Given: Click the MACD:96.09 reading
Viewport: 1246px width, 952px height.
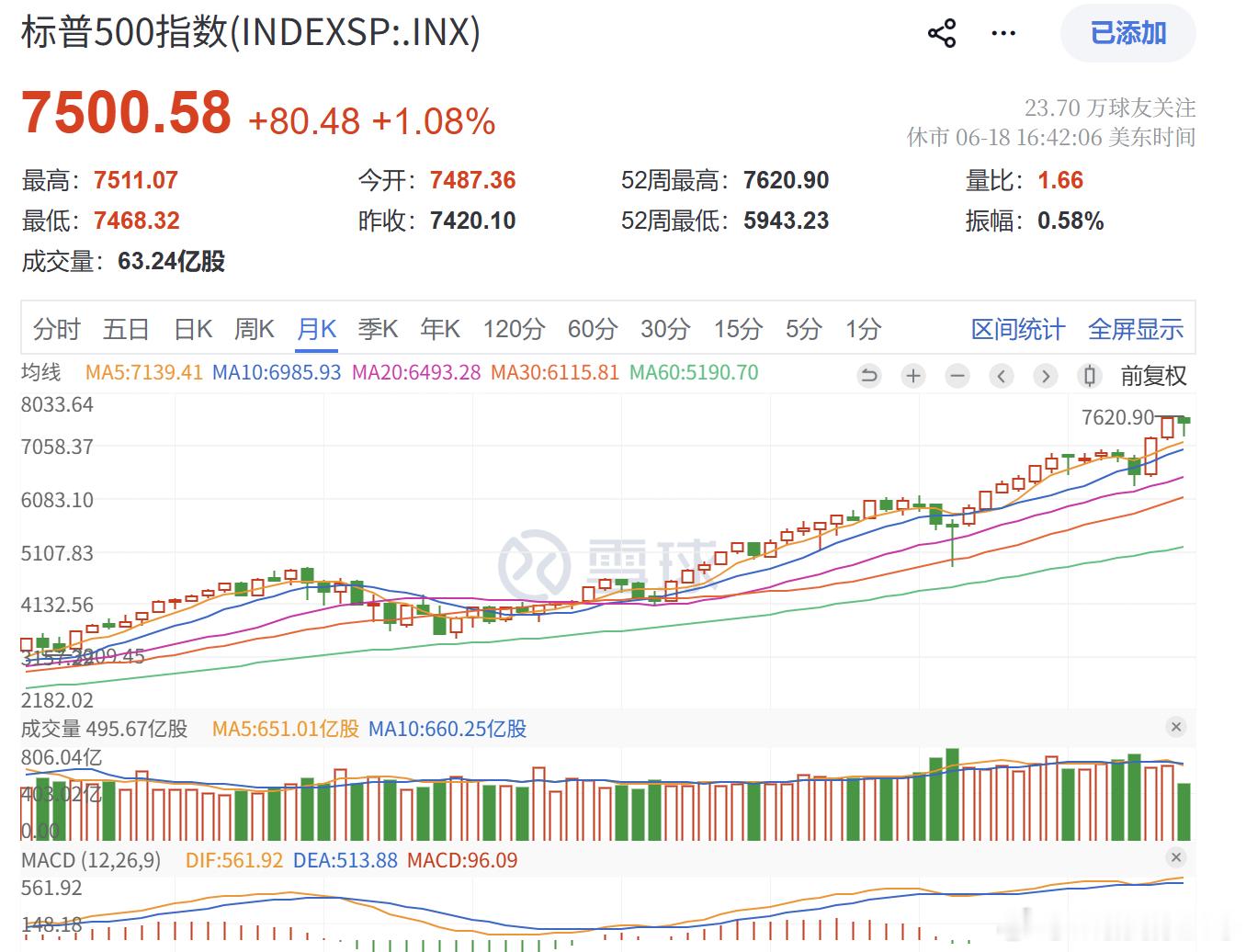Looking at the screenshot, I should (462, 860).
